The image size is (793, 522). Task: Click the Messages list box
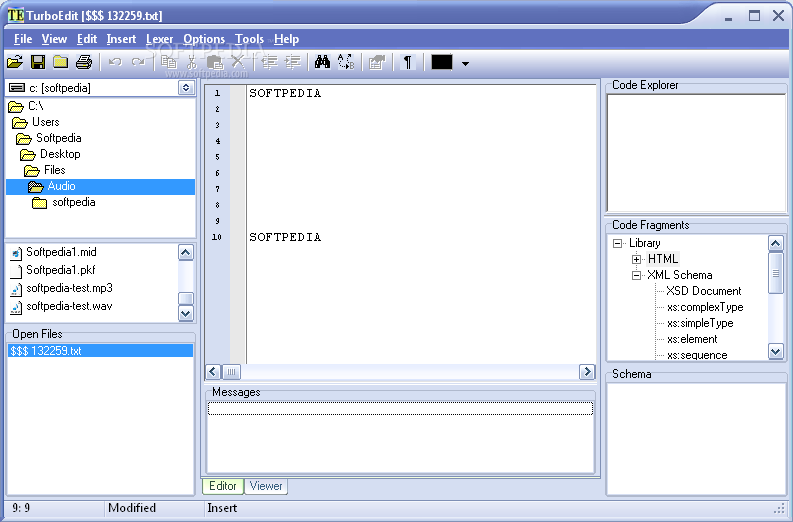coord(400,437)
